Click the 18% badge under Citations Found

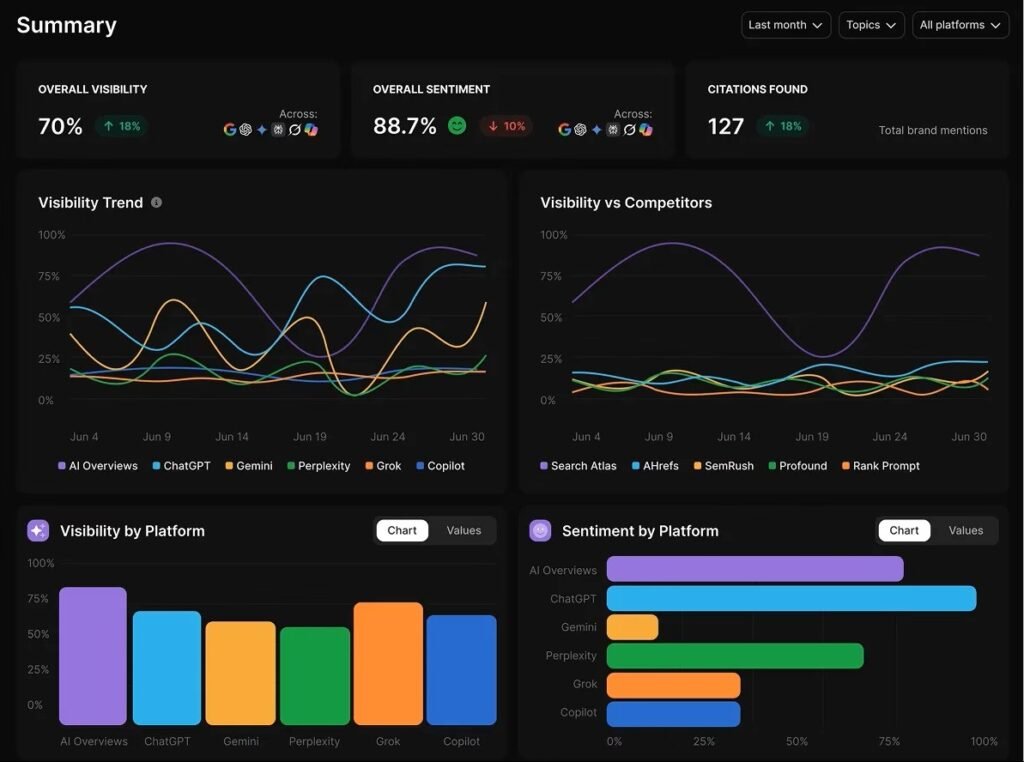[782, 126]
